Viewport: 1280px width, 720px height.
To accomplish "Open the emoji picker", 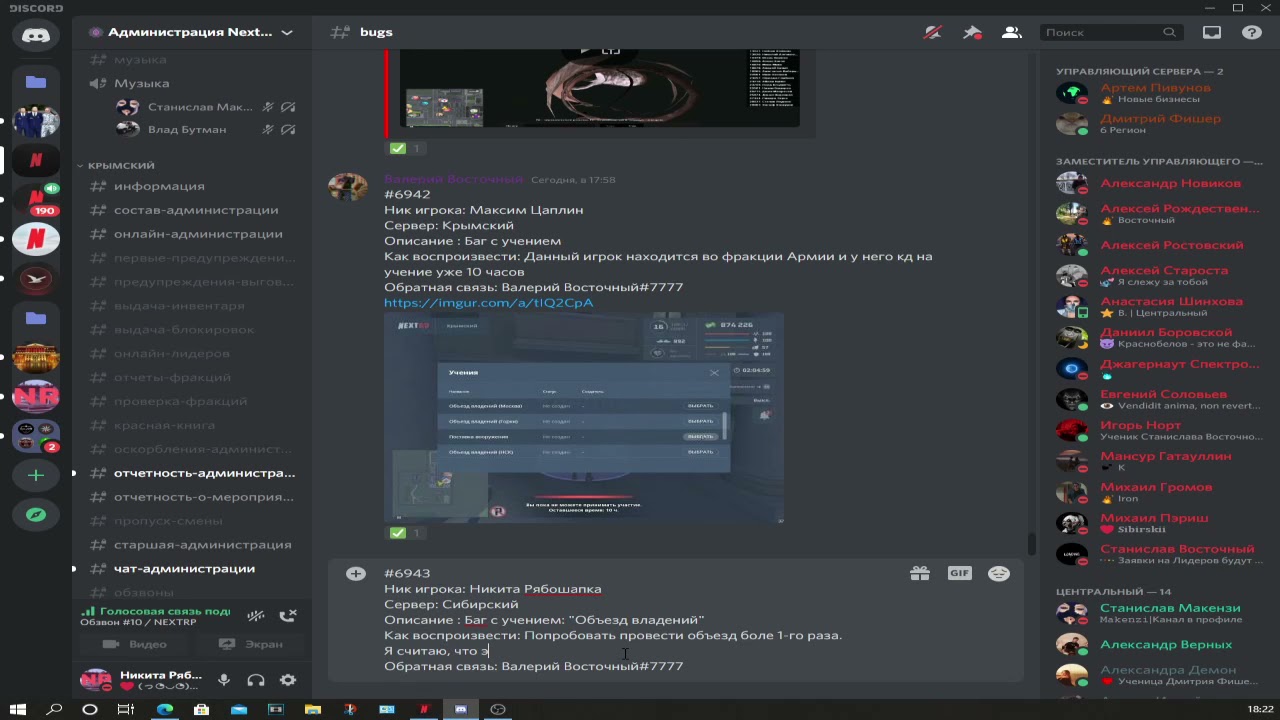I will click(998, 573).
